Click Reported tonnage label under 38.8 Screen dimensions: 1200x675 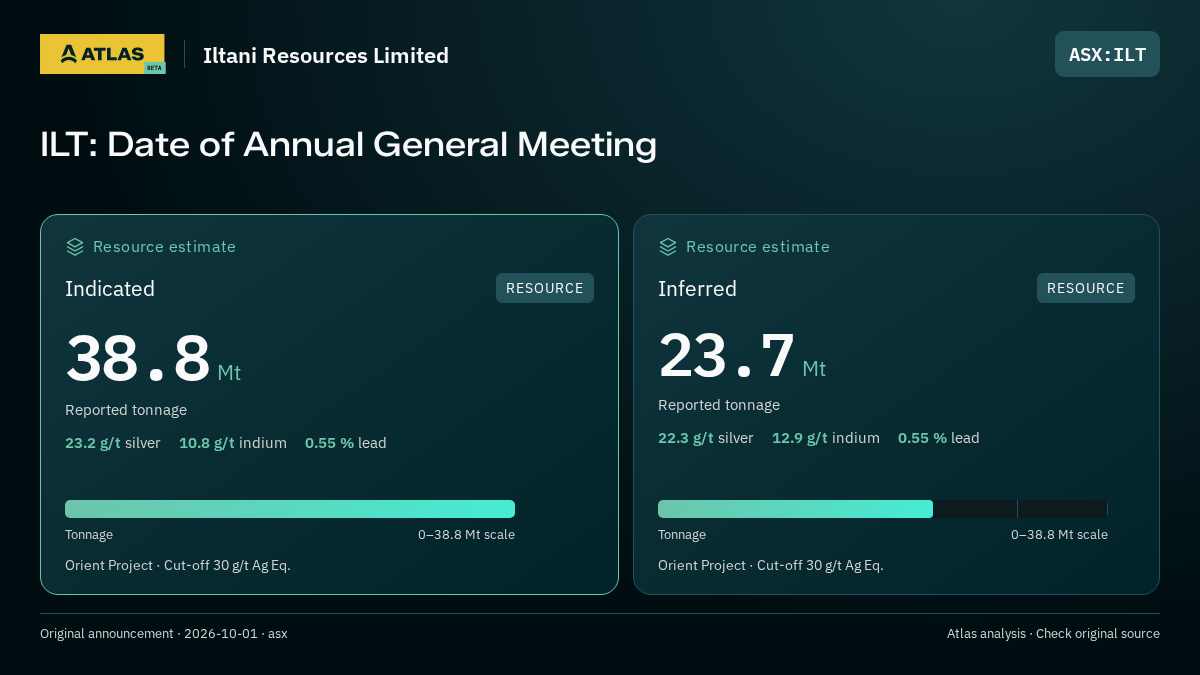point(126,410)
